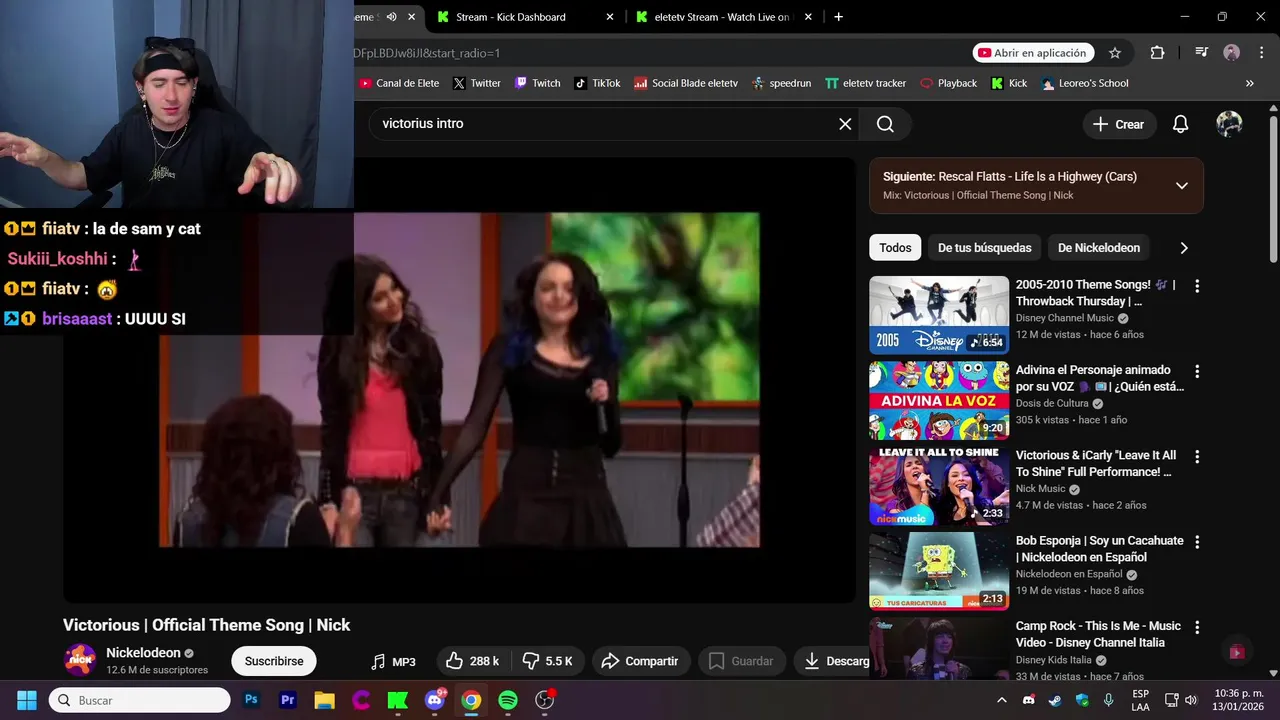Open File Explorer from the taskbar
Image resolution: width=1280 pixels, height=720 pixels.
pyautogui.click(x=324, y=700)
